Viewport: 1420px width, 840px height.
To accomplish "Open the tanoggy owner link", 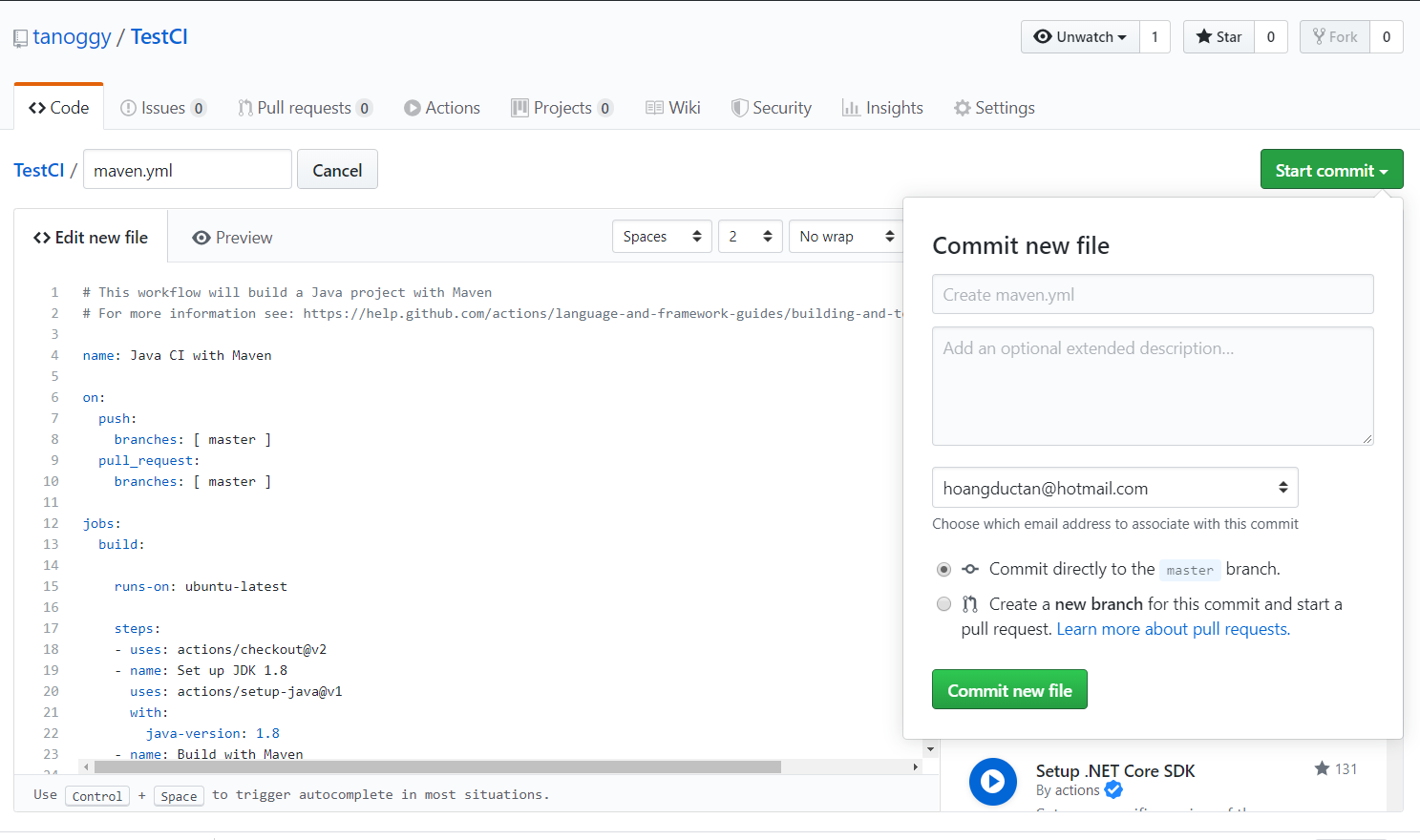I will coord(72,37).
